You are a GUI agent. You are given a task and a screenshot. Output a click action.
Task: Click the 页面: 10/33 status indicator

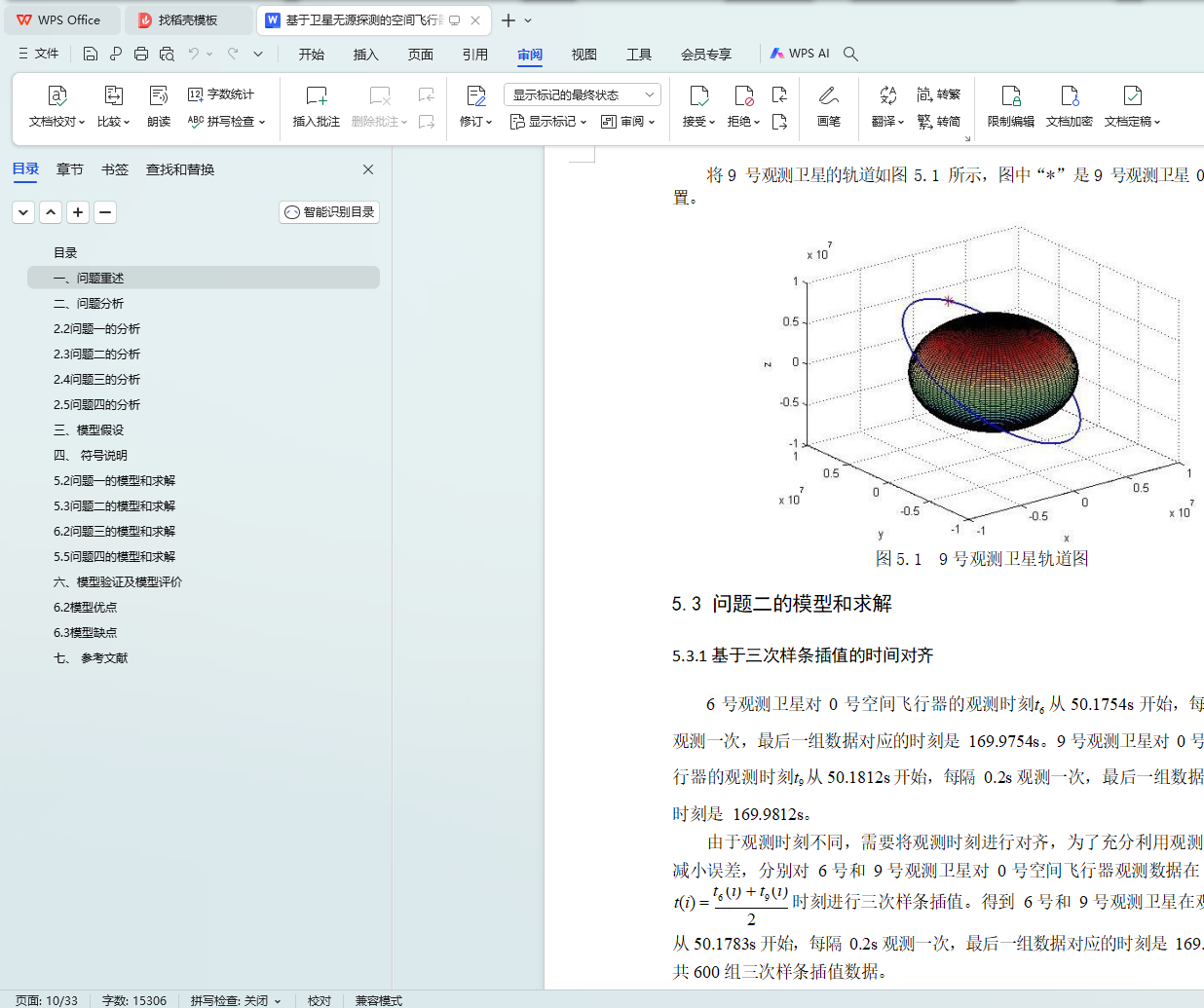pos(47,1000)
